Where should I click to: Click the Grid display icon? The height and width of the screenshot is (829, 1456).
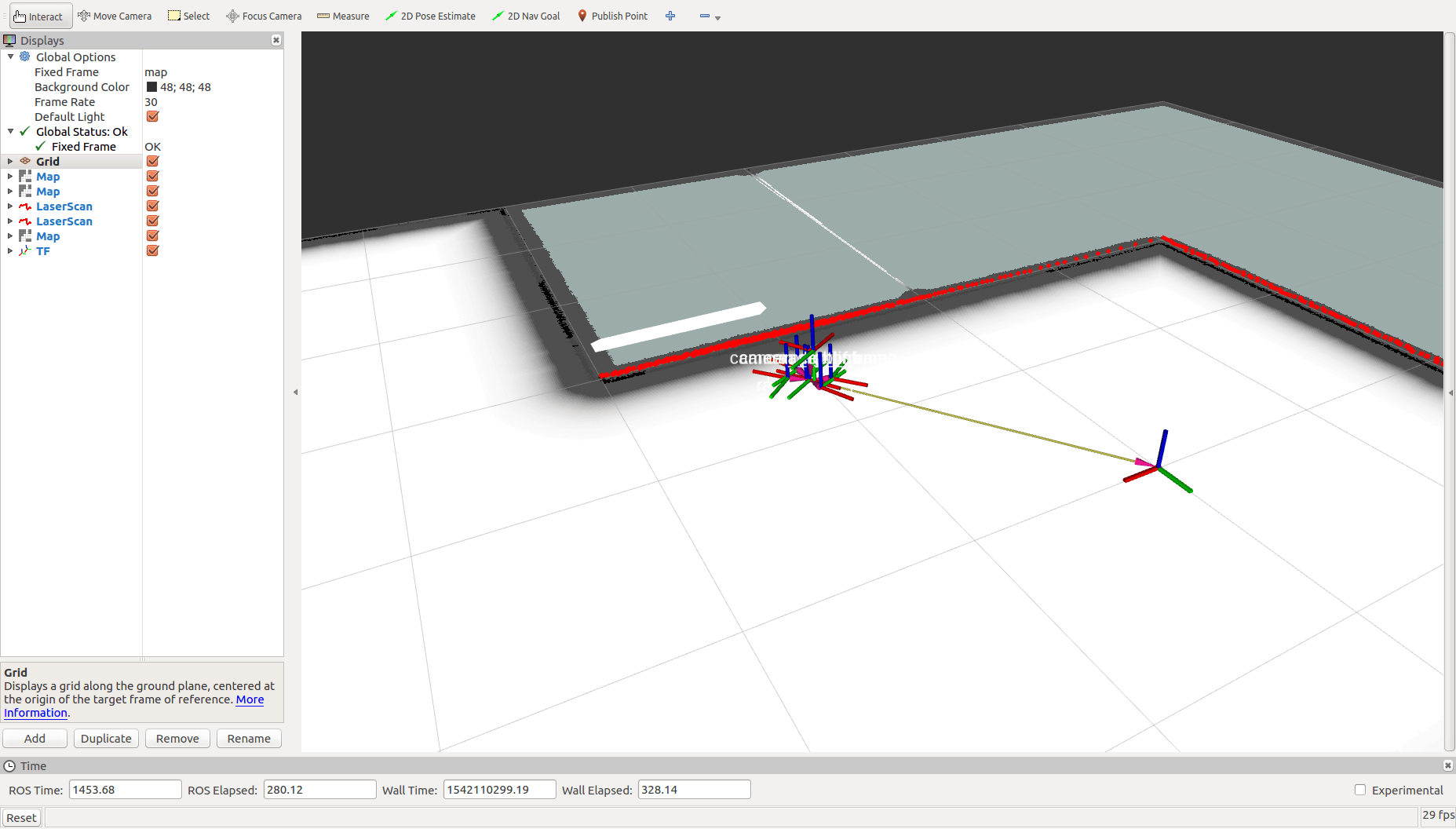click(x=25, y=161)
